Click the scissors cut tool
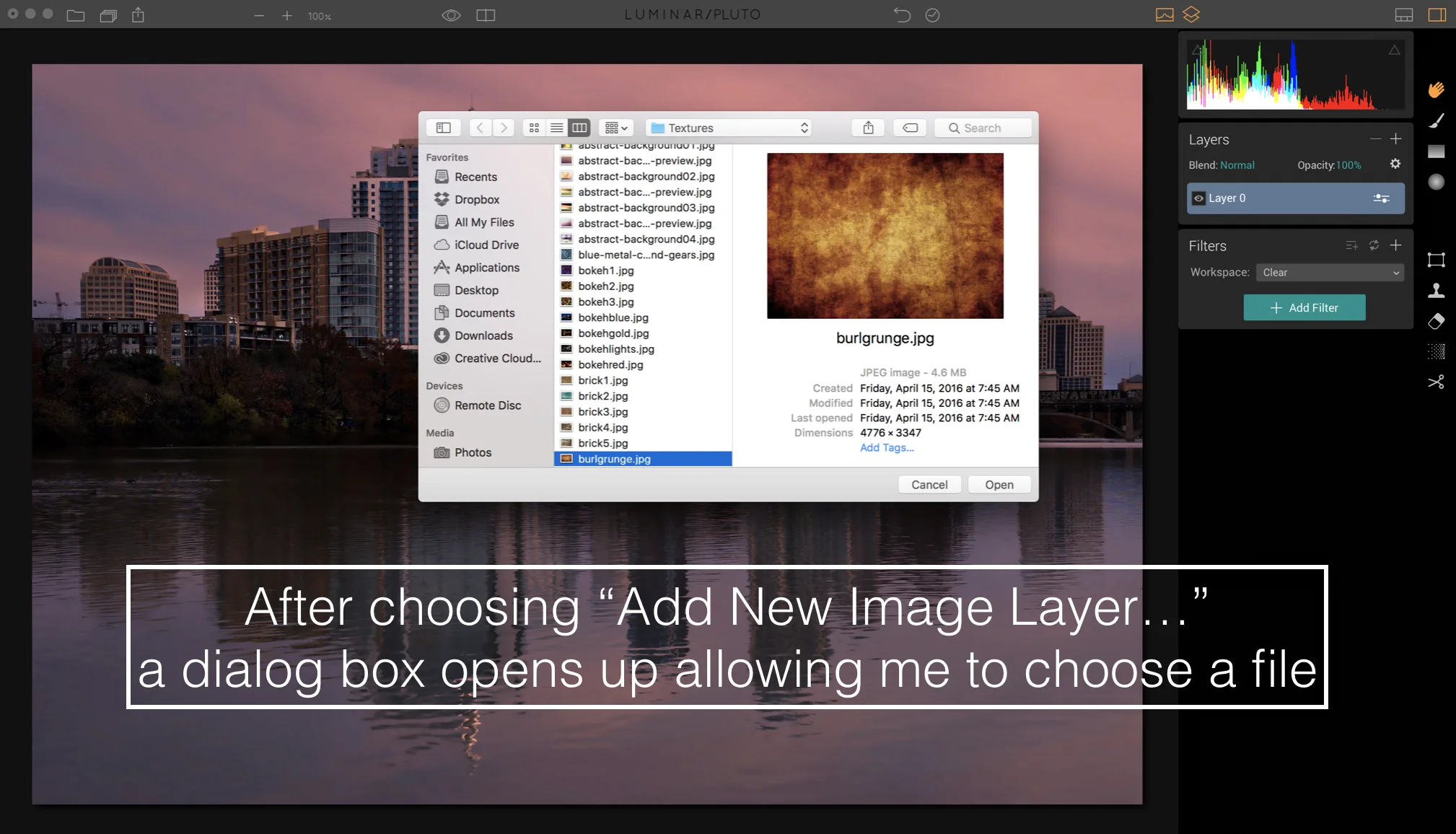This screenshot has height=834, width=1456. (x=1436, y=382)
